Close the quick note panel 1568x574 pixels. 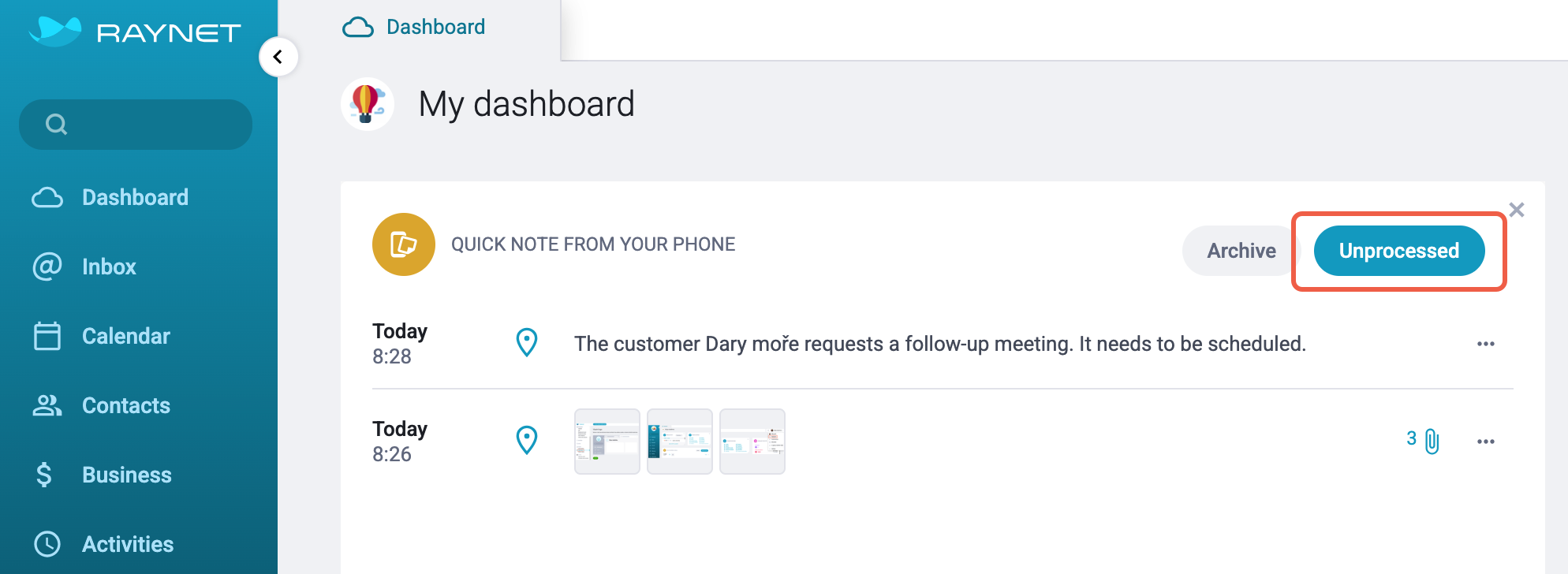pyautogui.click(x=1516, y=210)
